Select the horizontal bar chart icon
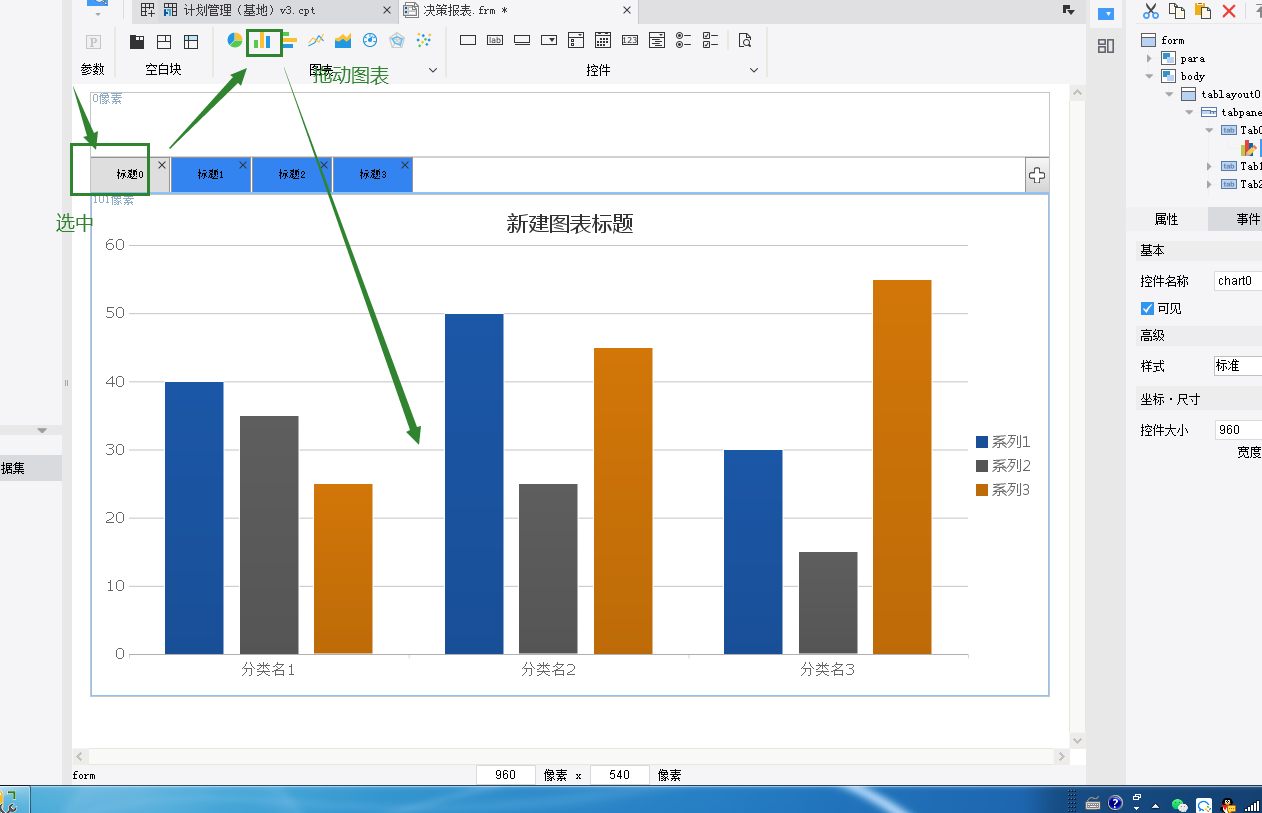 pyautogui.click(x=289, y=41)
